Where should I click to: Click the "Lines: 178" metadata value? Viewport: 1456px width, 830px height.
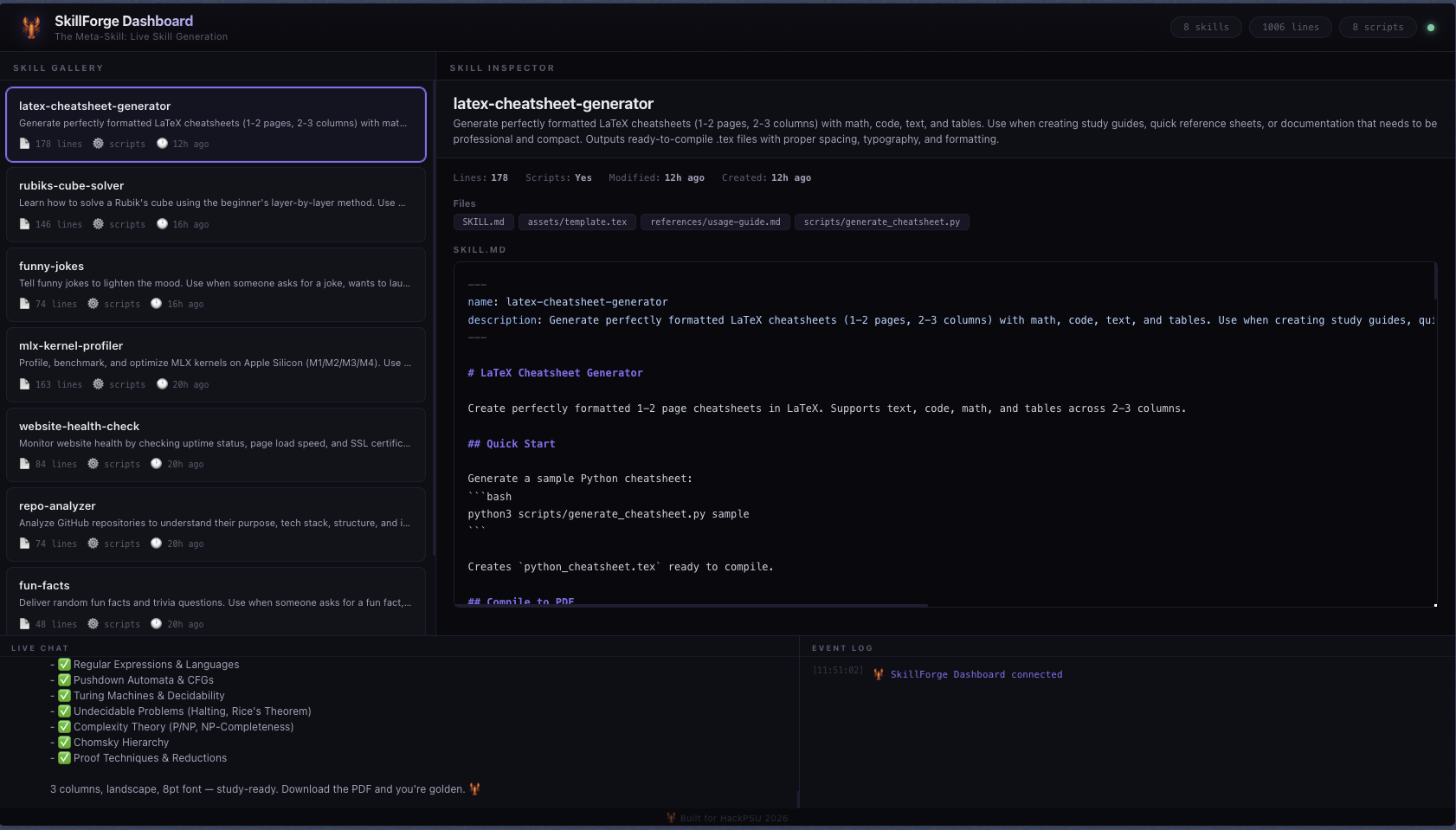coord(480,177)
